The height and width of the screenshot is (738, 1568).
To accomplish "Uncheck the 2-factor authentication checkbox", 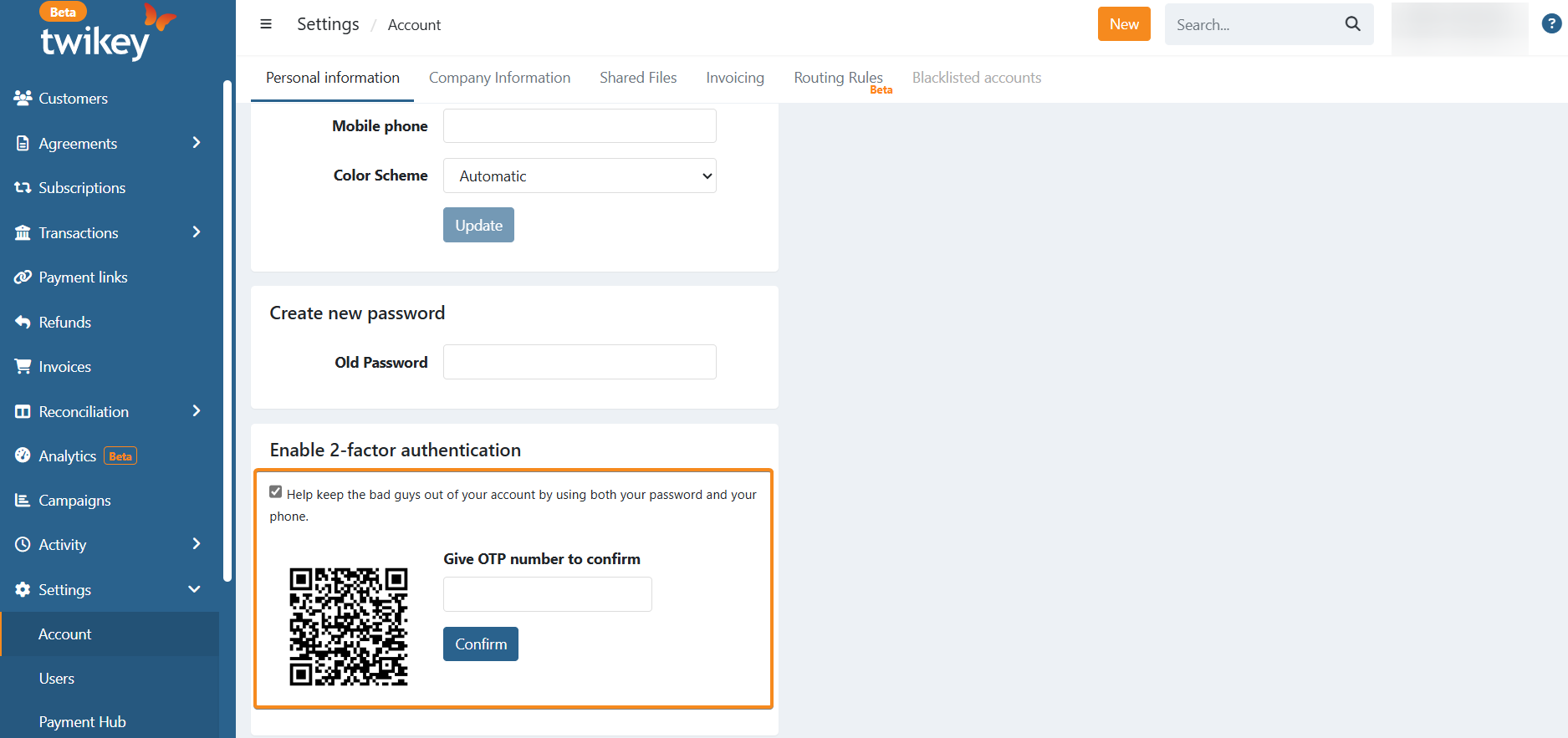I will point(276,492).
